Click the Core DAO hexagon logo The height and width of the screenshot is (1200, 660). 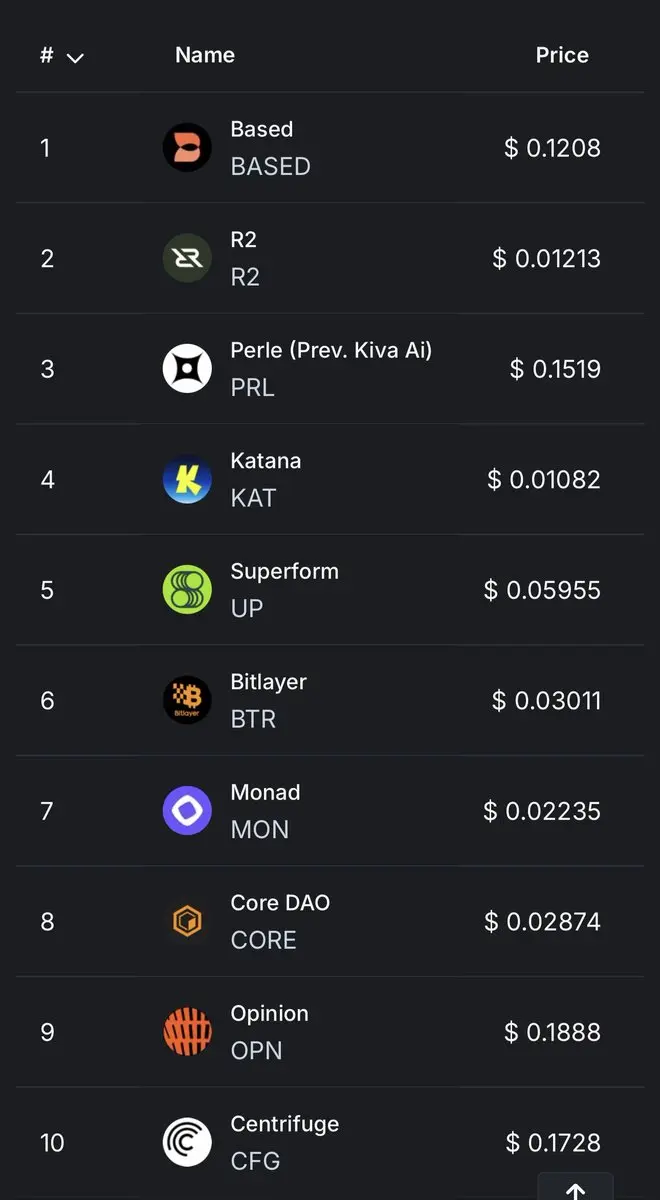point(187,922)
